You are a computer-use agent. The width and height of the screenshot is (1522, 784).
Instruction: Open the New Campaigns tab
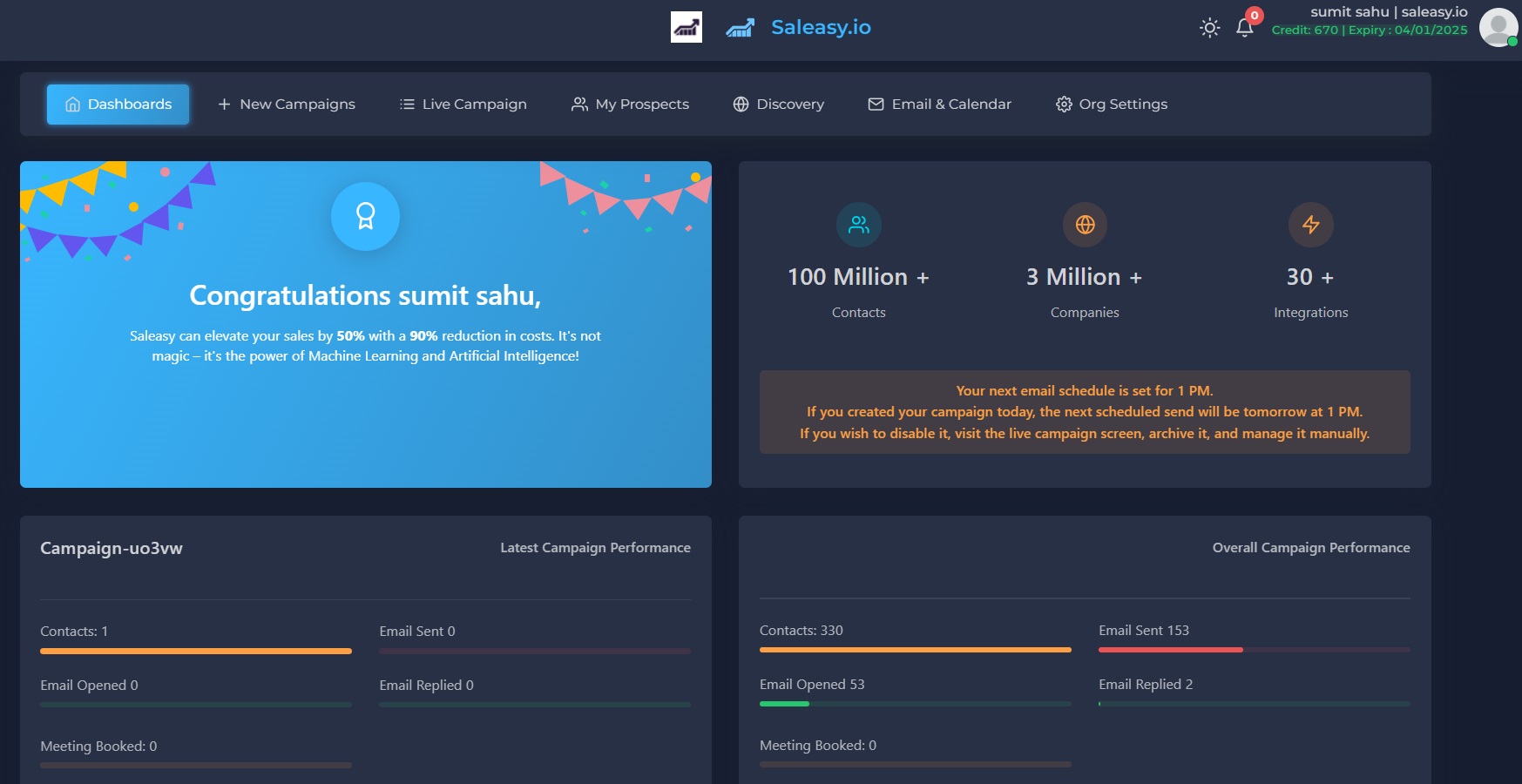pyautogui.click(x=286, y=105)
